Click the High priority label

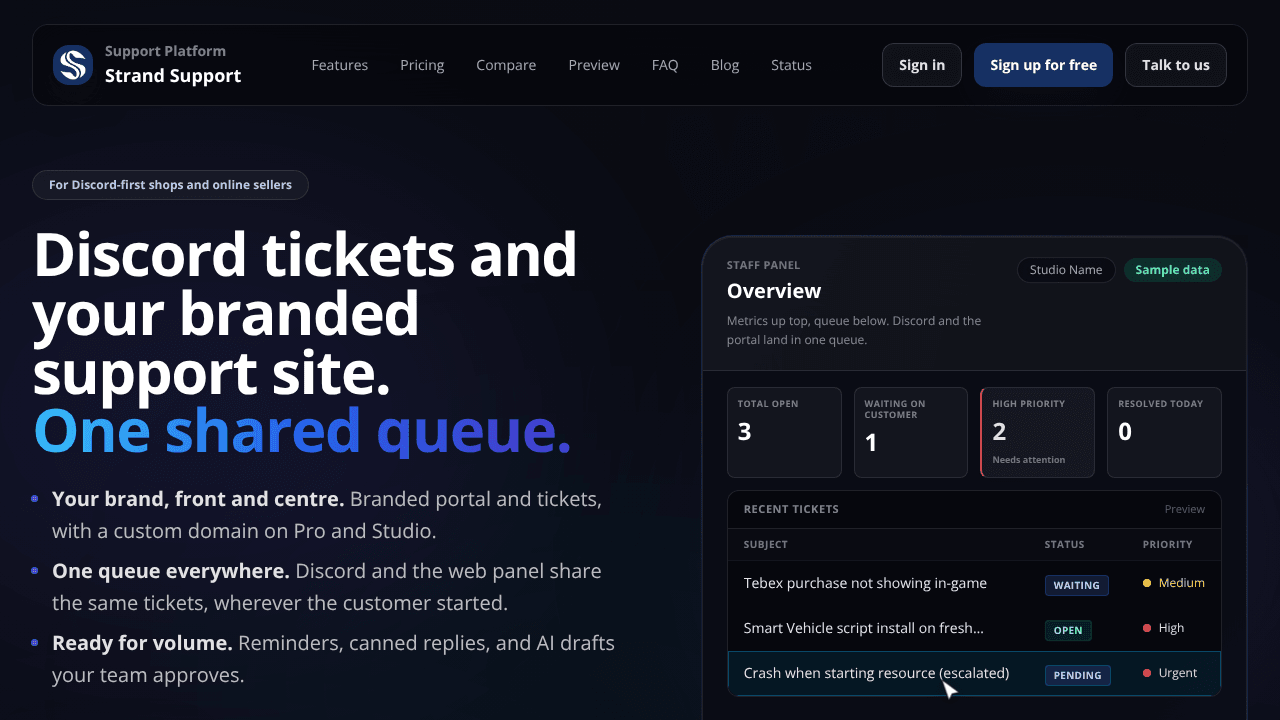(x=1171, y=628)
